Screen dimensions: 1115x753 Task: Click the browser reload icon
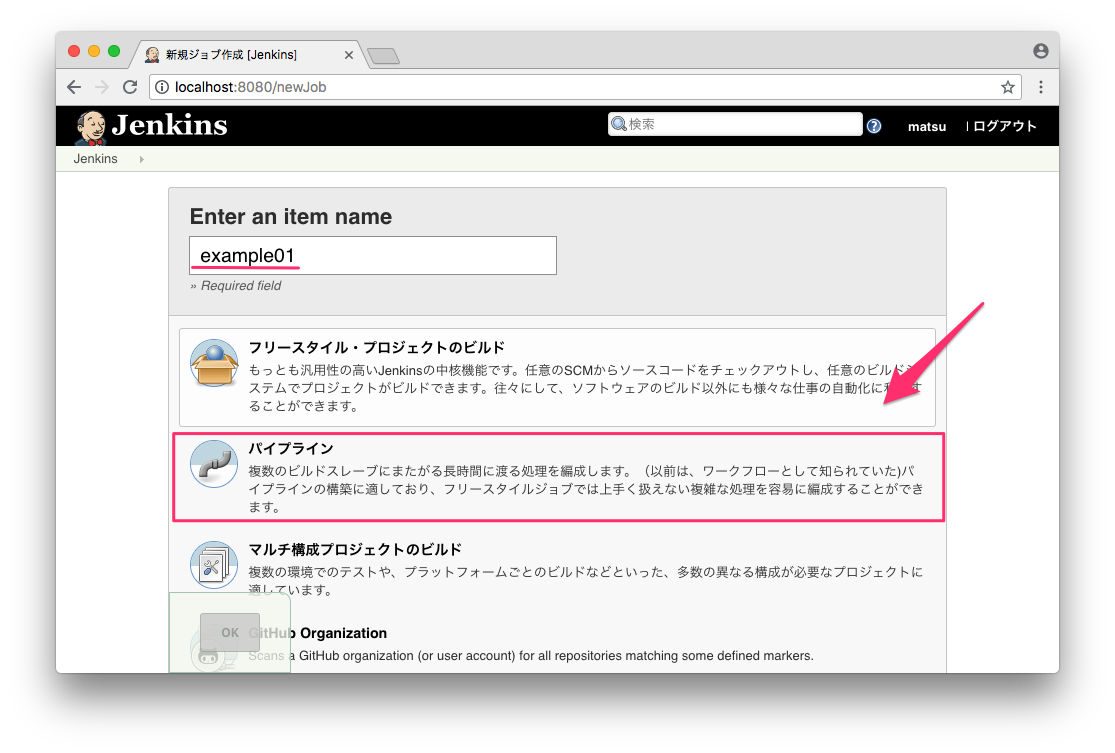129,87
